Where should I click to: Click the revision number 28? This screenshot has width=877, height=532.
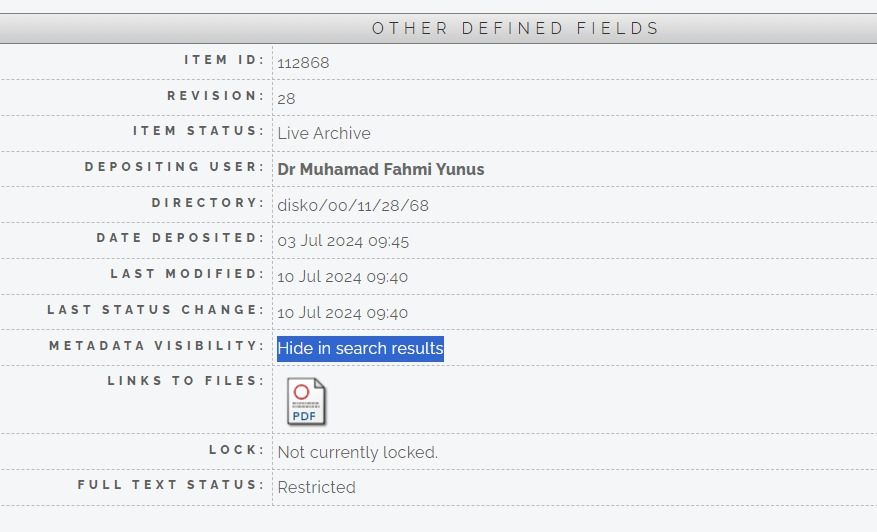286,98
